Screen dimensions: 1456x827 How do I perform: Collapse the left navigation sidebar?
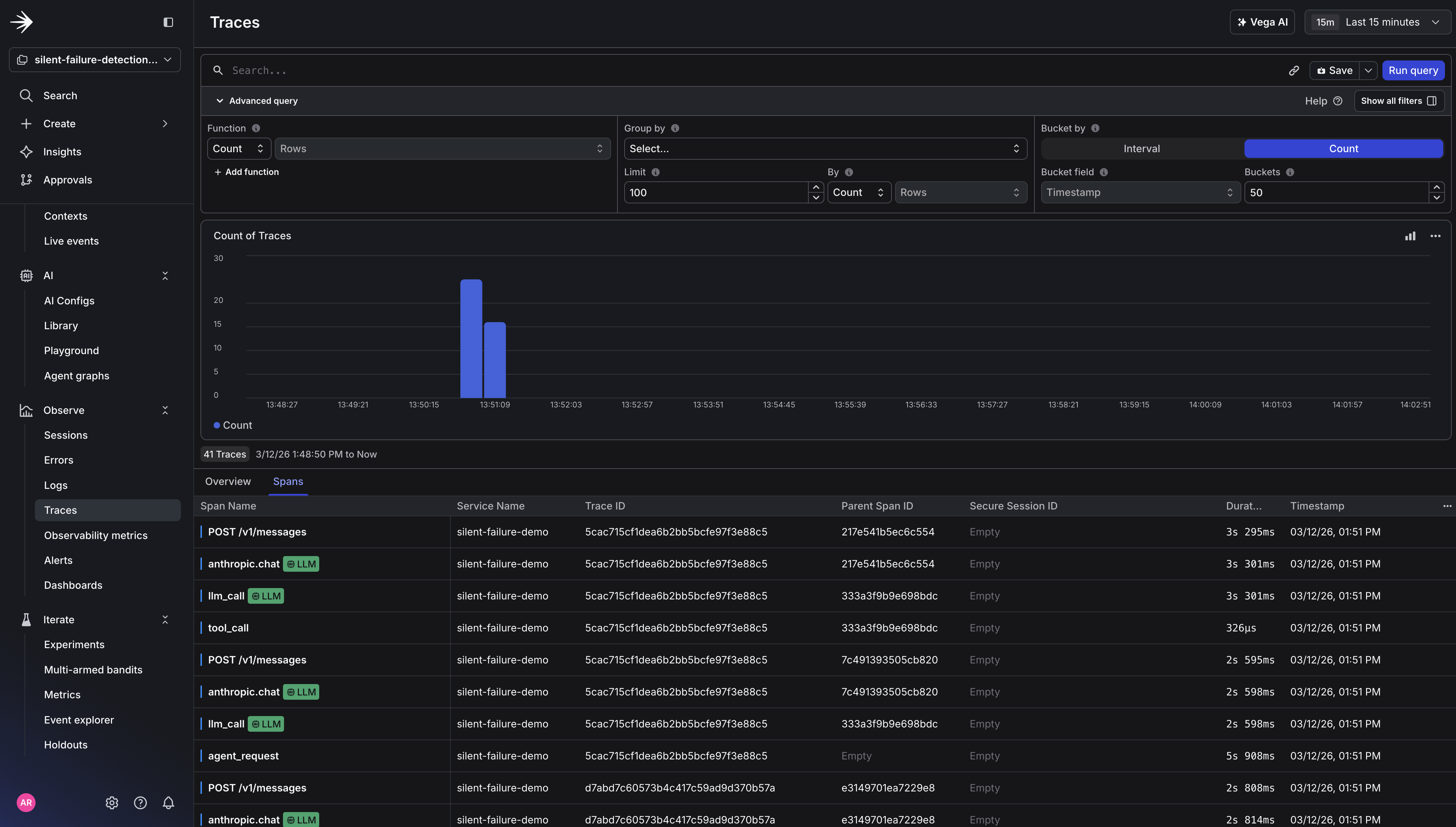167,22
